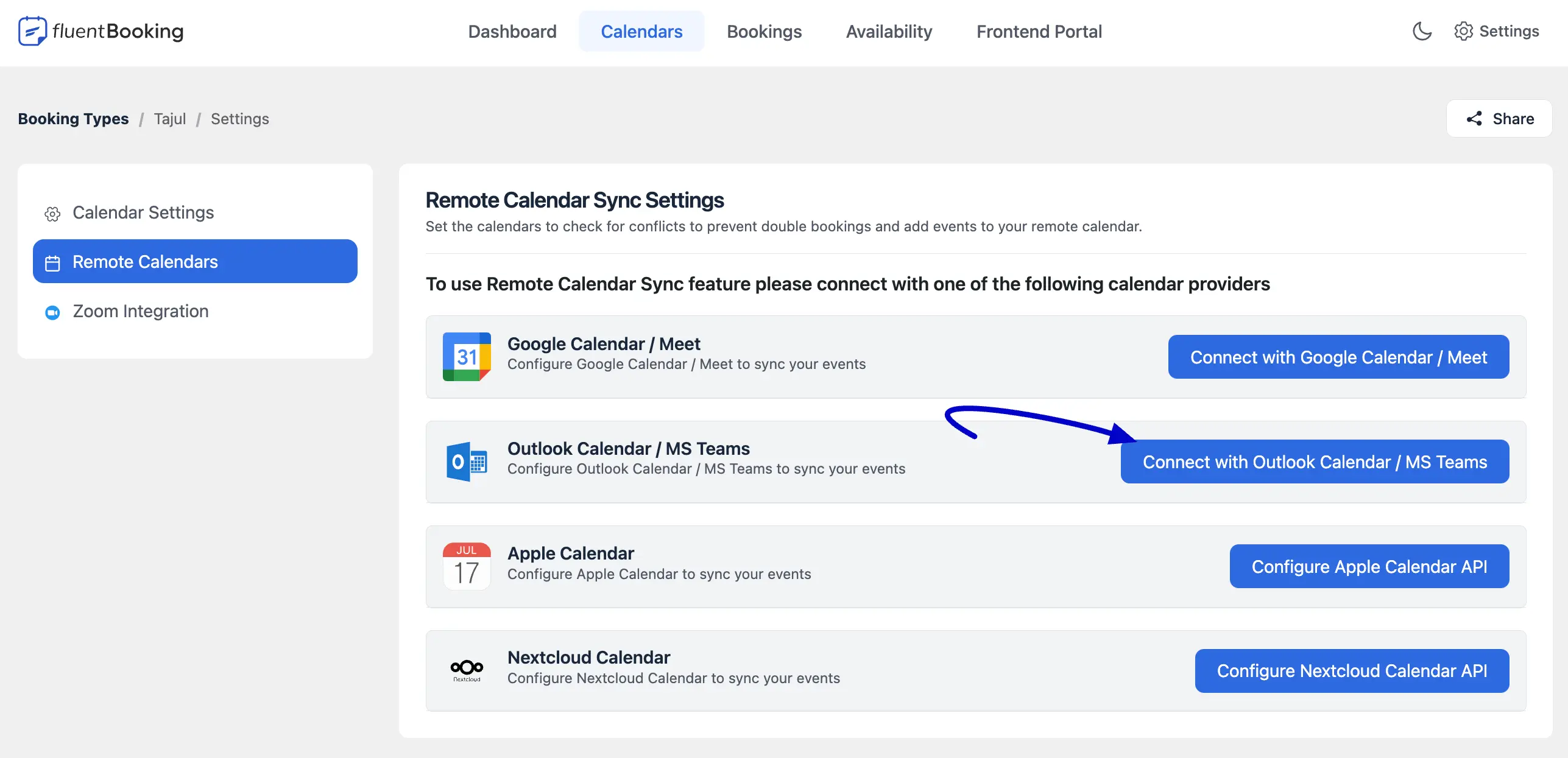Select Zoom Integration in sidebar
Screen dimensions: 1568x758
click(x=195, y=311)
